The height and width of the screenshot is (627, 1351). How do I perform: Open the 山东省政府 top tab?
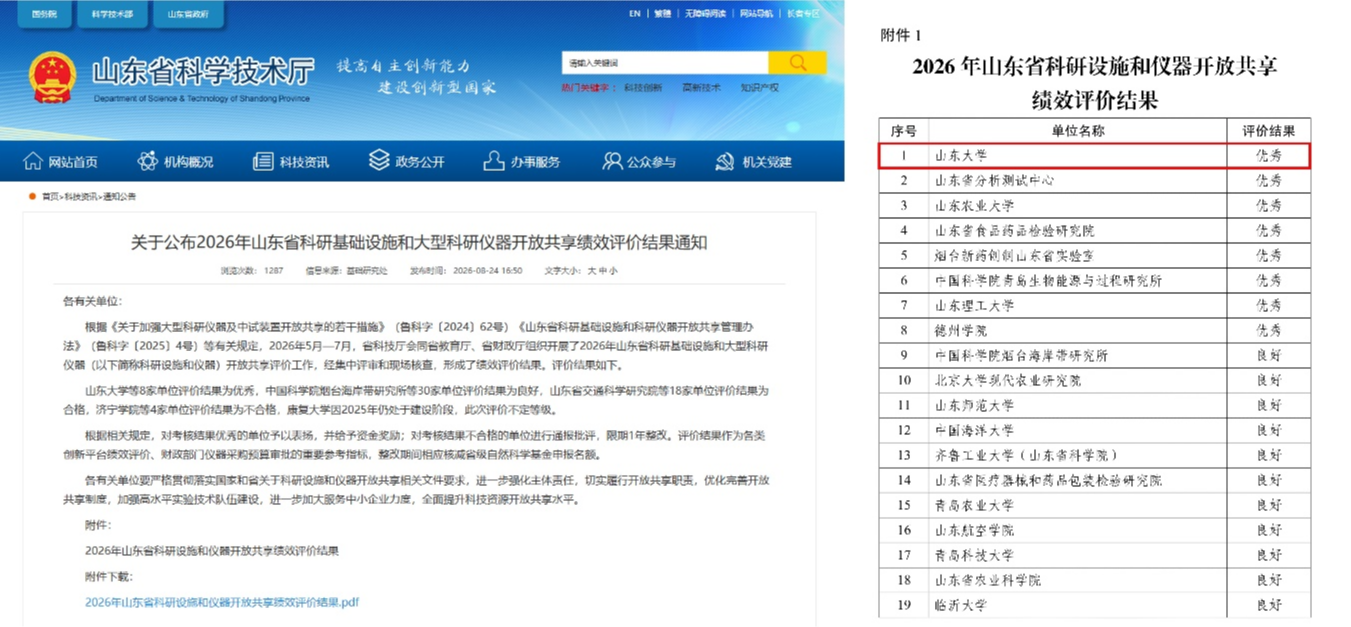click(x=188, y=14)
